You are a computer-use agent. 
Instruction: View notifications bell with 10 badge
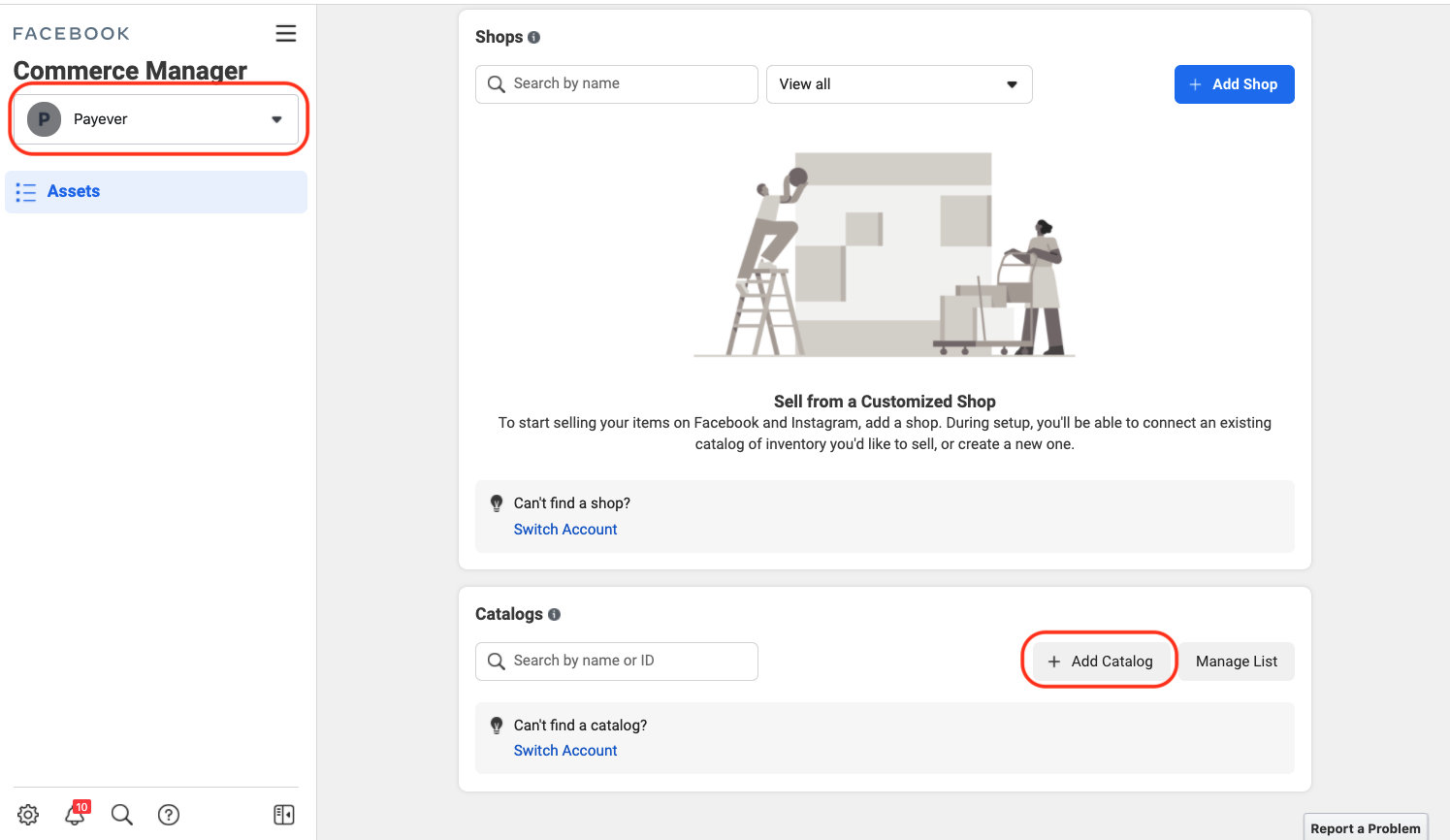pos(76,814)
